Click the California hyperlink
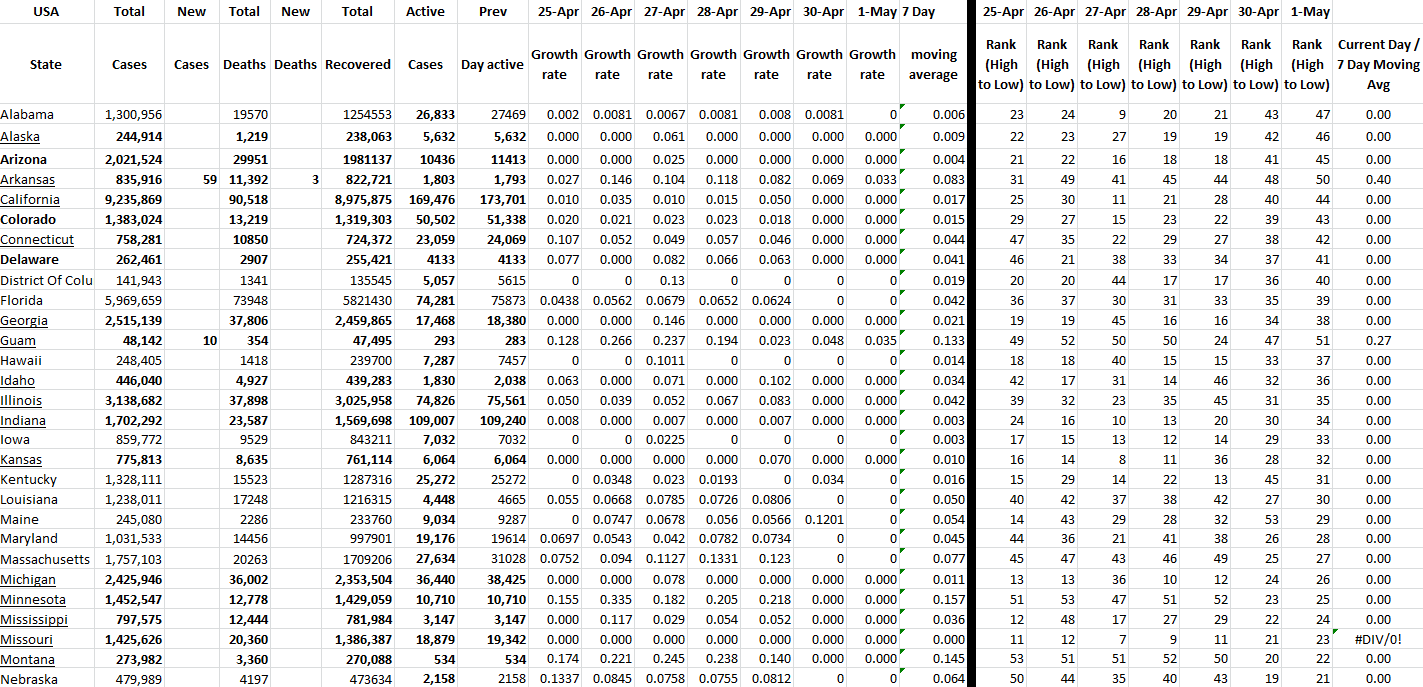The image size is (1423, 687). pos(28,200)
